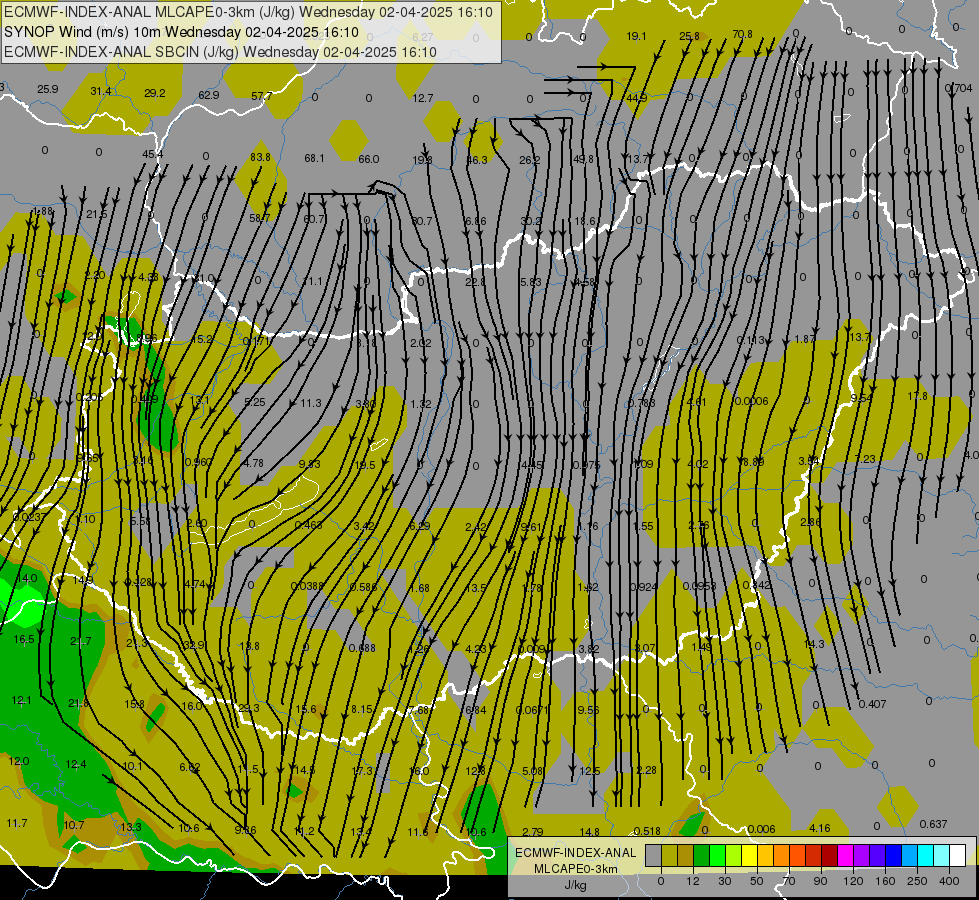Click the SBCIN title line

220,52
